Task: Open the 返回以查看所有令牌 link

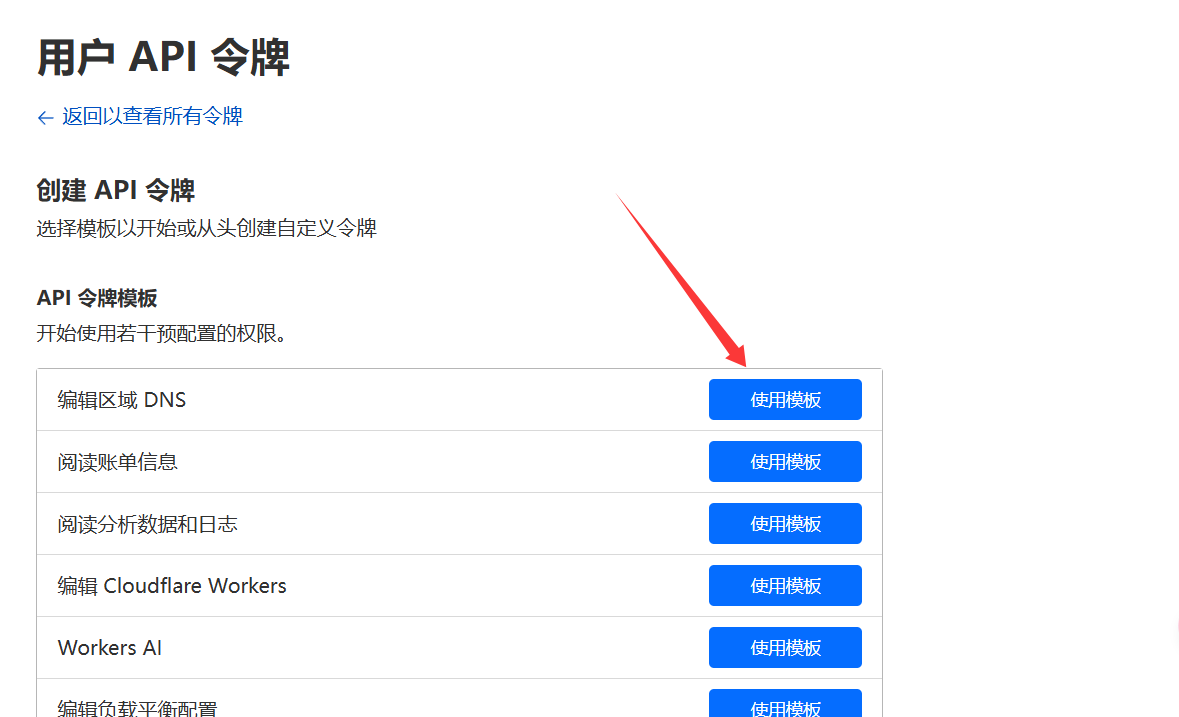Action: point(152,116)
